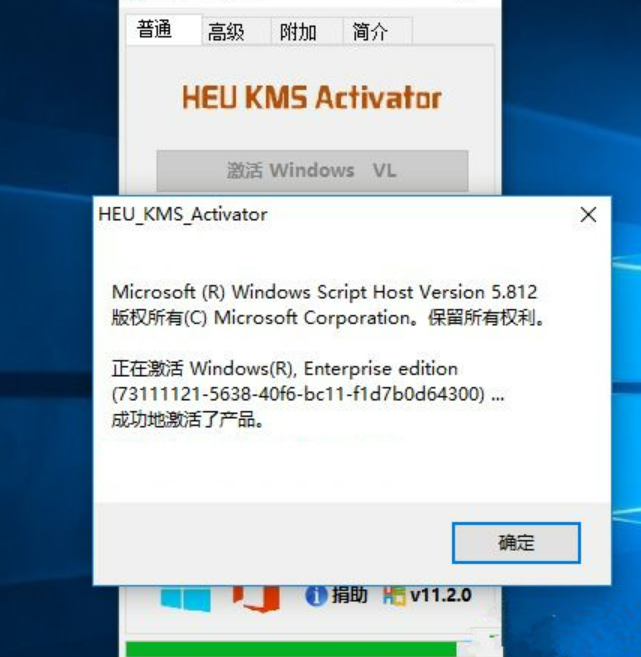This screenshot has height=657, width=641.
Task: Click the green activation progress bar
Action: point(291,649)
